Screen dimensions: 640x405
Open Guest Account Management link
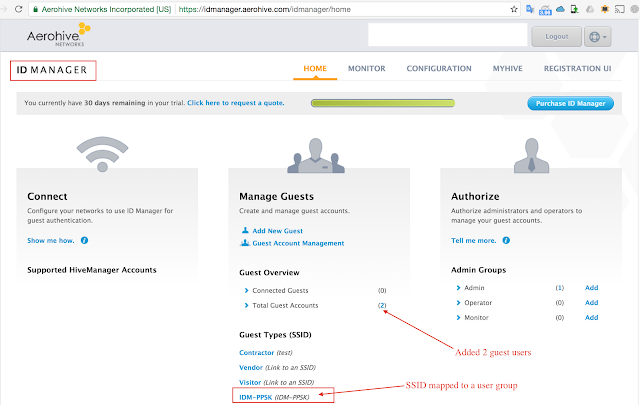click(298, 243)
